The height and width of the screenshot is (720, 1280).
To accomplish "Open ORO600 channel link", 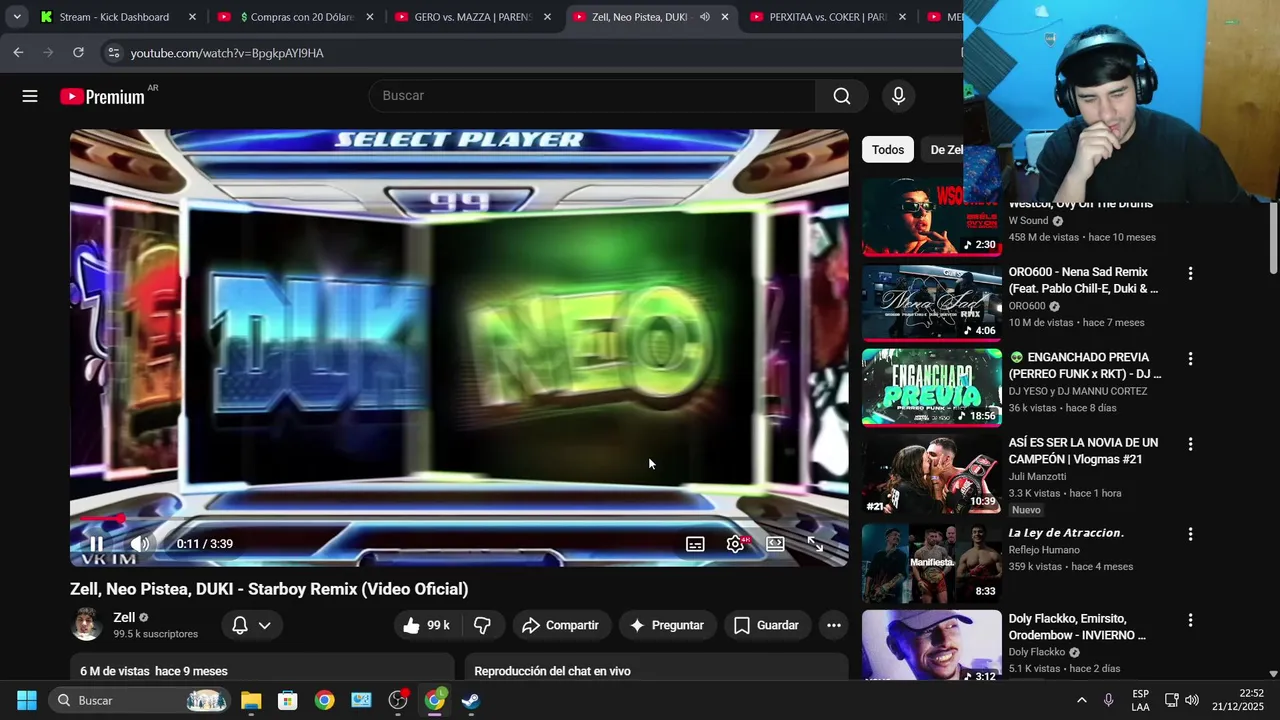I will pyautogui.click(x=1027, y=306).
